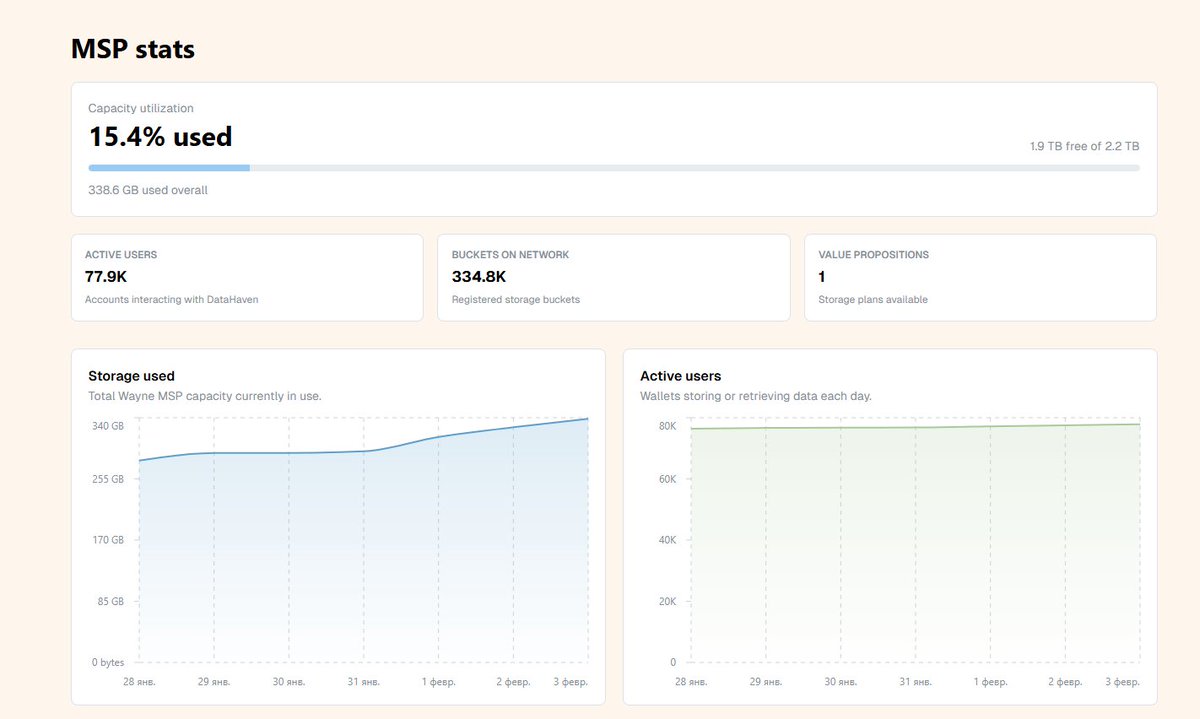Click the '170 GB' axis label

point(108,540)
